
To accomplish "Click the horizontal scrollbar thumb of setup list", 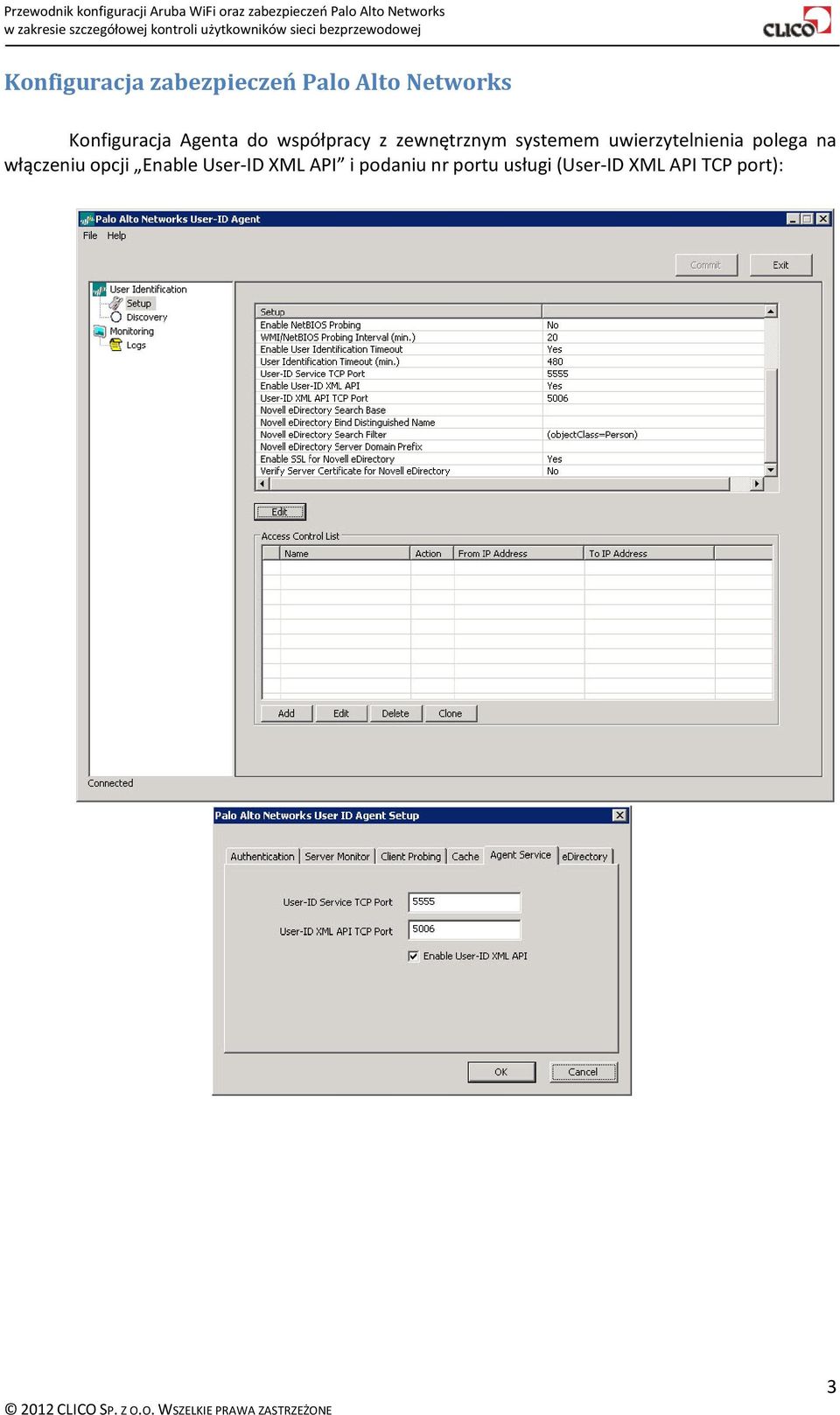I will click(x=499, y=484).
